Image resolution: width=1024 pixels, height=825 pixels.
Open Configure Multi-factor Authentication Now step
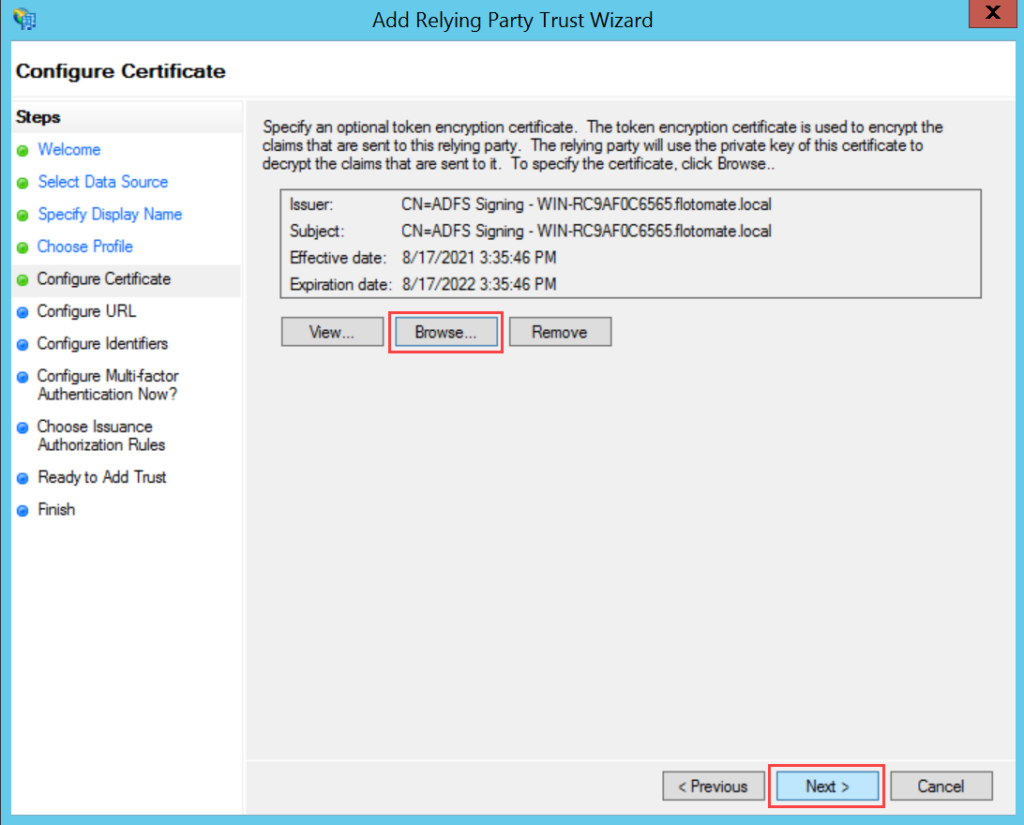(x=108, y=384)
